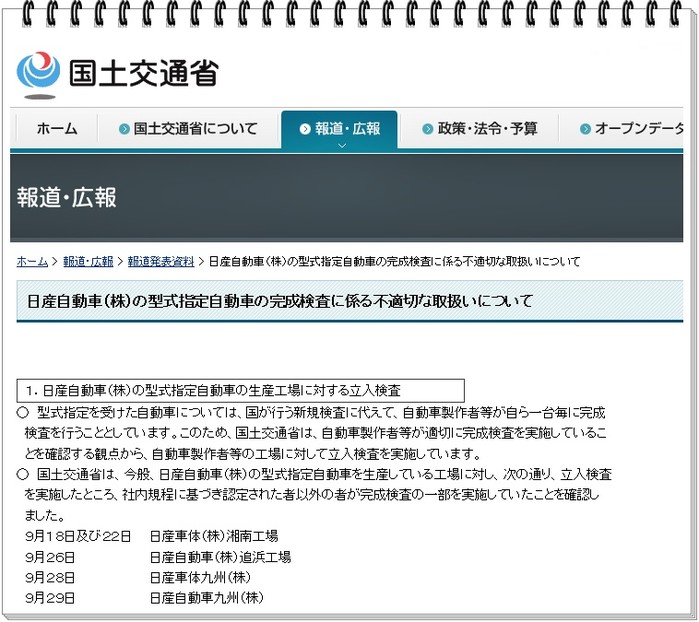Click the text 日産自動車(株)追浜工場
This screenshot has height=622, width=699.
(x=220, y=557)
